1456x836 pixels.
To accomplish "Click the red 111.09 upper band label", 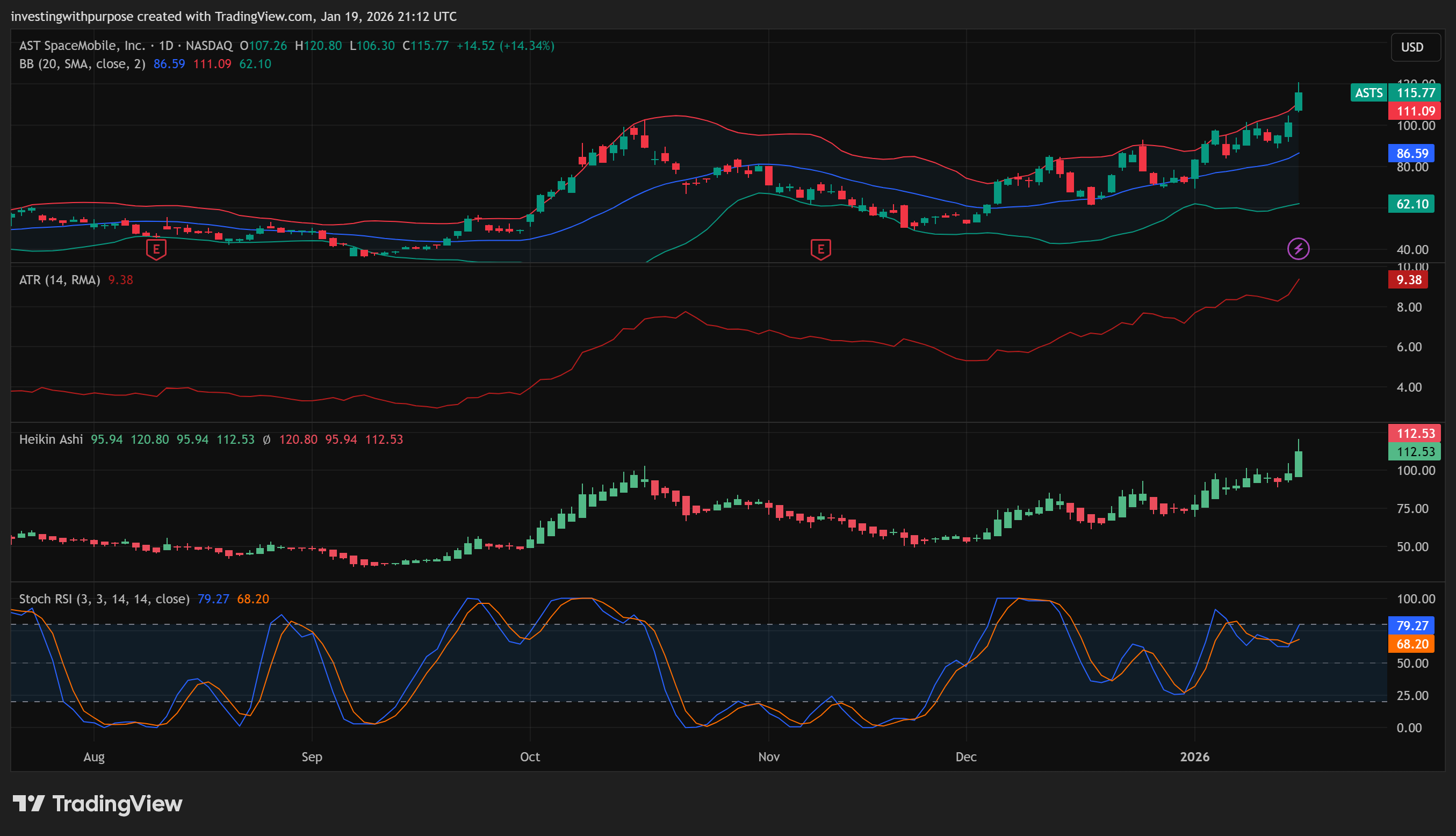I will [1415, 111].
